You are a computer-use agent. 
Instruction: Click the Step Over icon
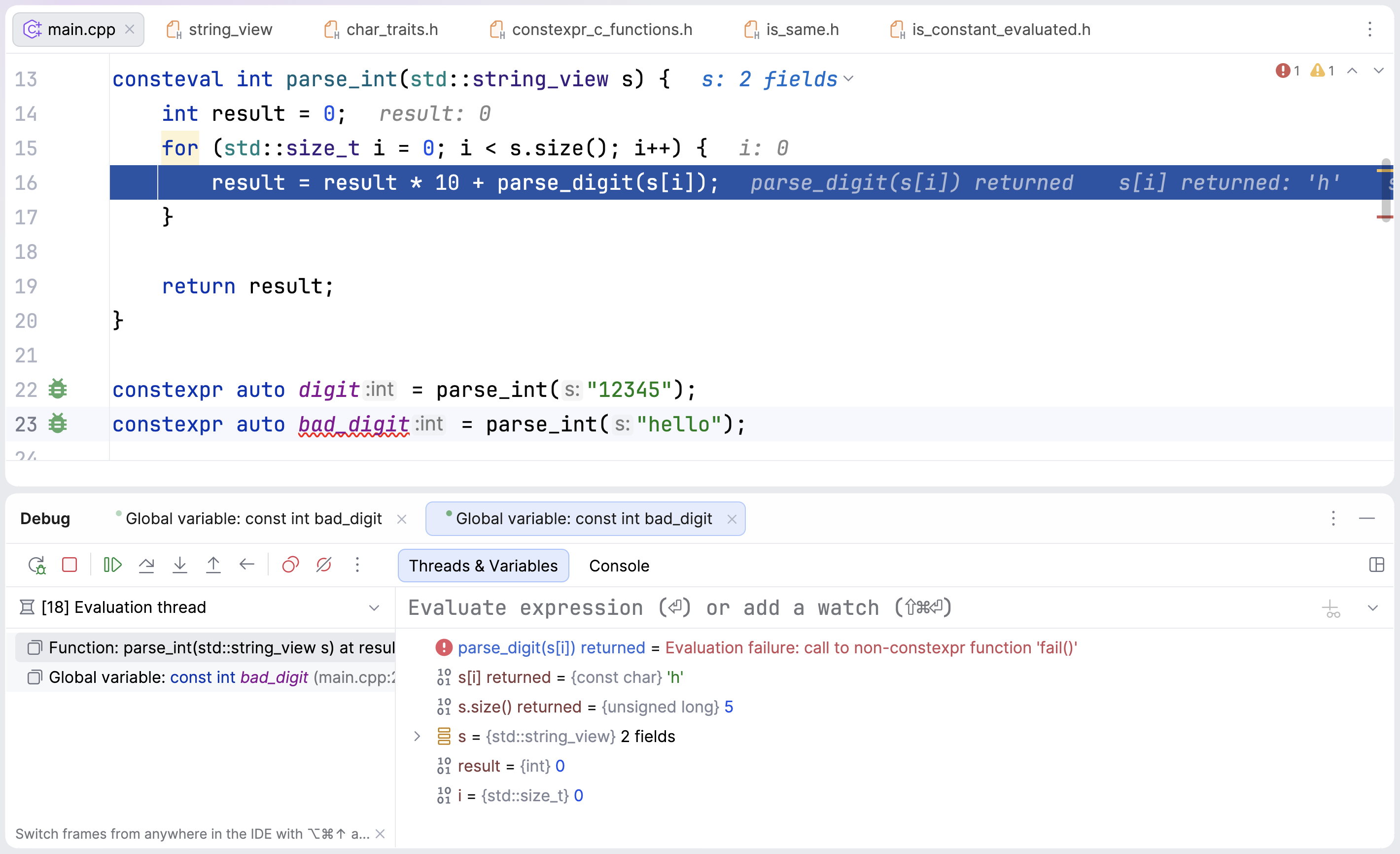click(146, 566)
